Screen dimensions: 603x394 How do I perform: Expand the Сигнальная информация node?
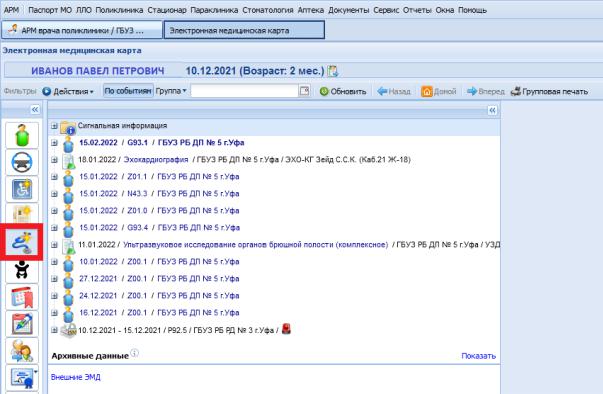[x=54, y=126]
